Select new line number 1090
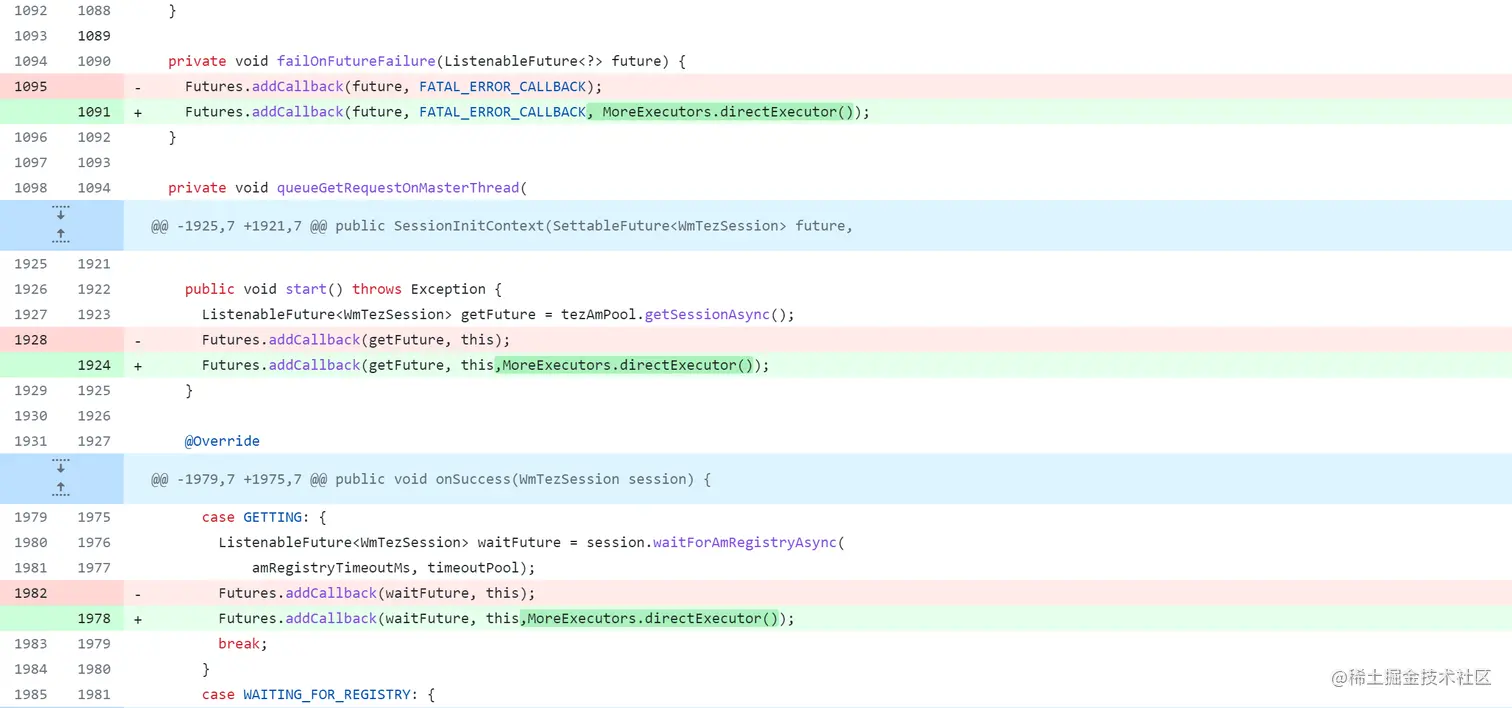The height and width of the screenshot is (708, 1512). (x=94, y=61)
